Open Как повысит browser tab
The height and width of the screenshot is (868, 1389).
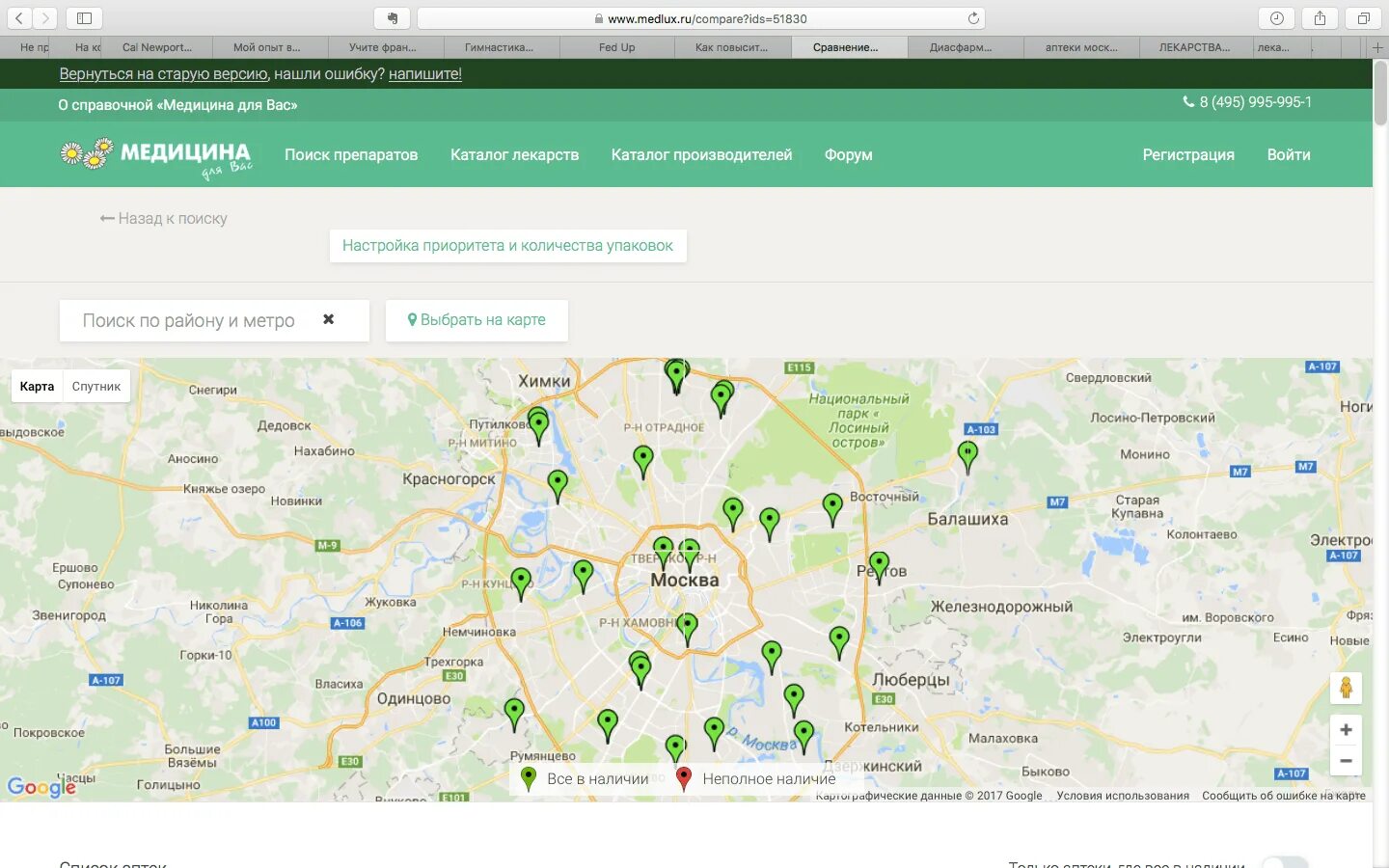[732, 47]
